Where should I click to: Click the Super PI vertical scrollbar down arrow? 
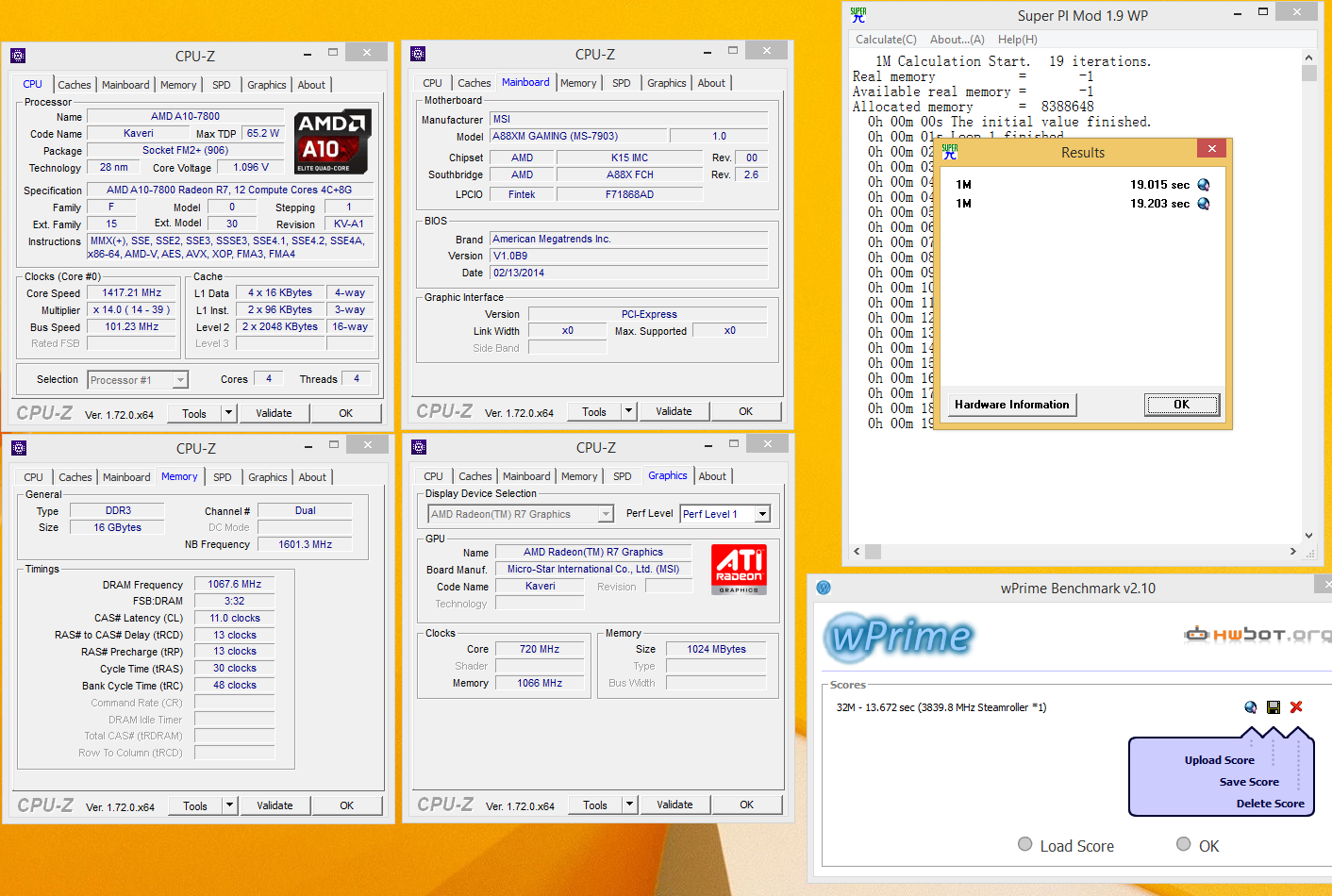(1308, 535)
